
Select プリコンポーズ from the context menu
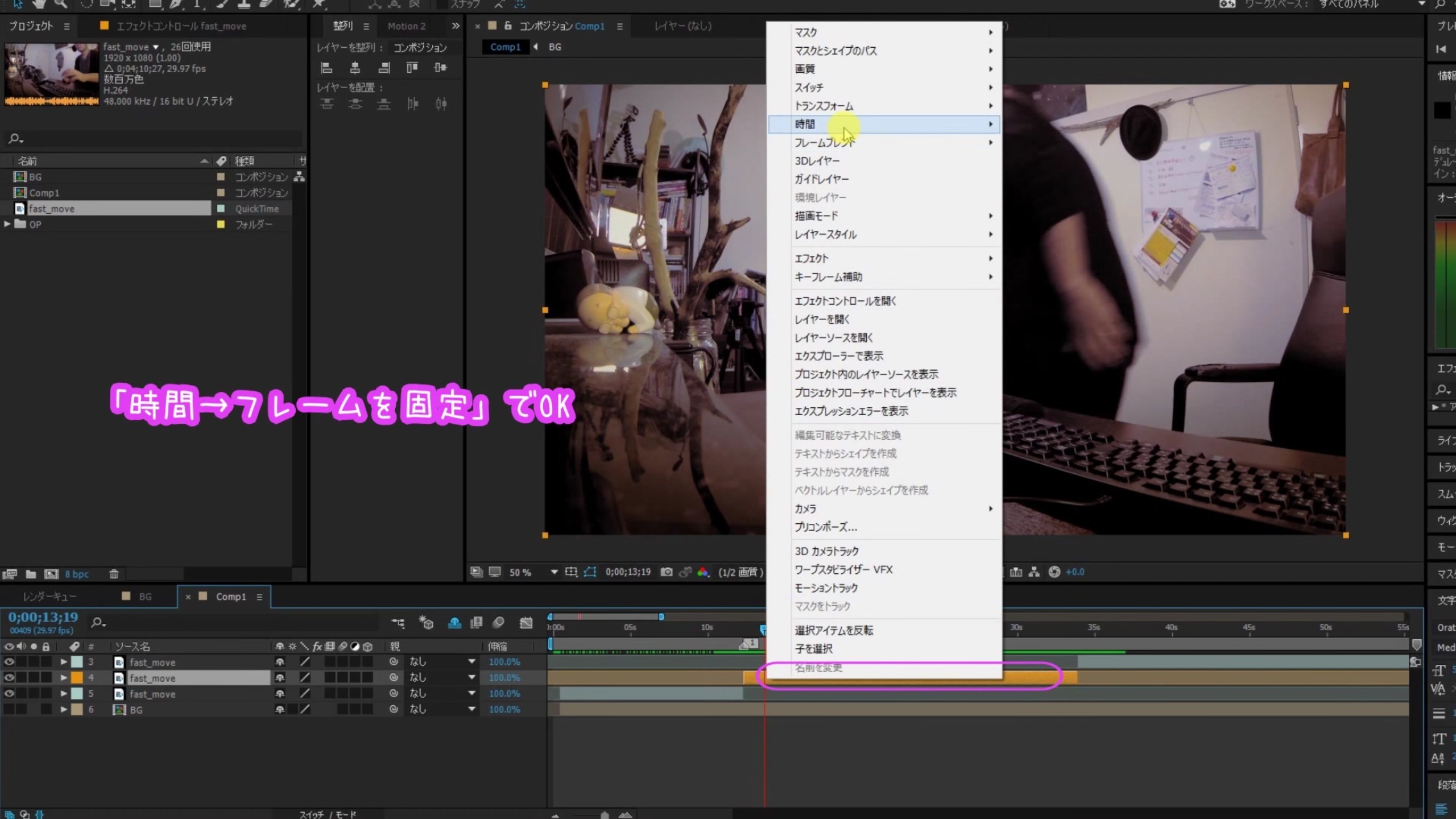click(825, 528)
